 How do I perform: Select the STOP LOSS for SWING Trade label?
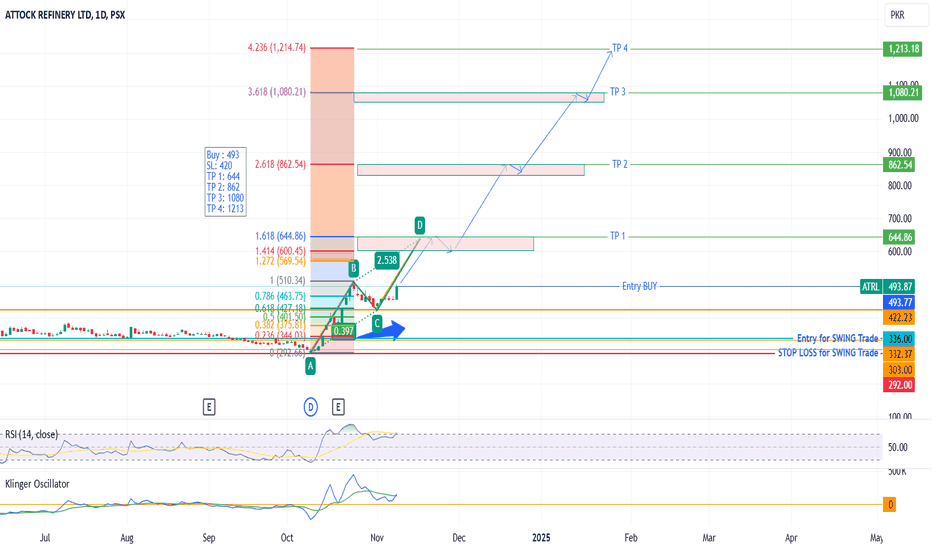pyautogui.click(x=828, y=353)
